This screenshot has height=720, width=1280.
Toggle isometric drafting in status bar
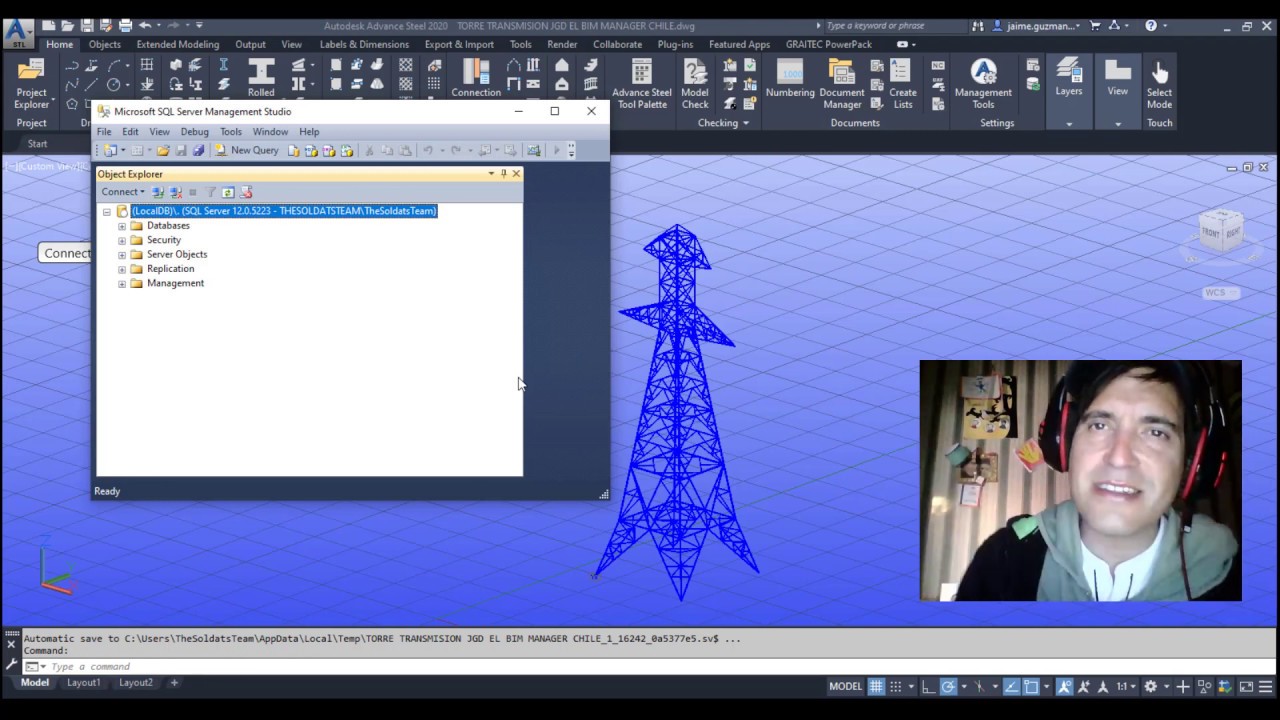[980, 686]
